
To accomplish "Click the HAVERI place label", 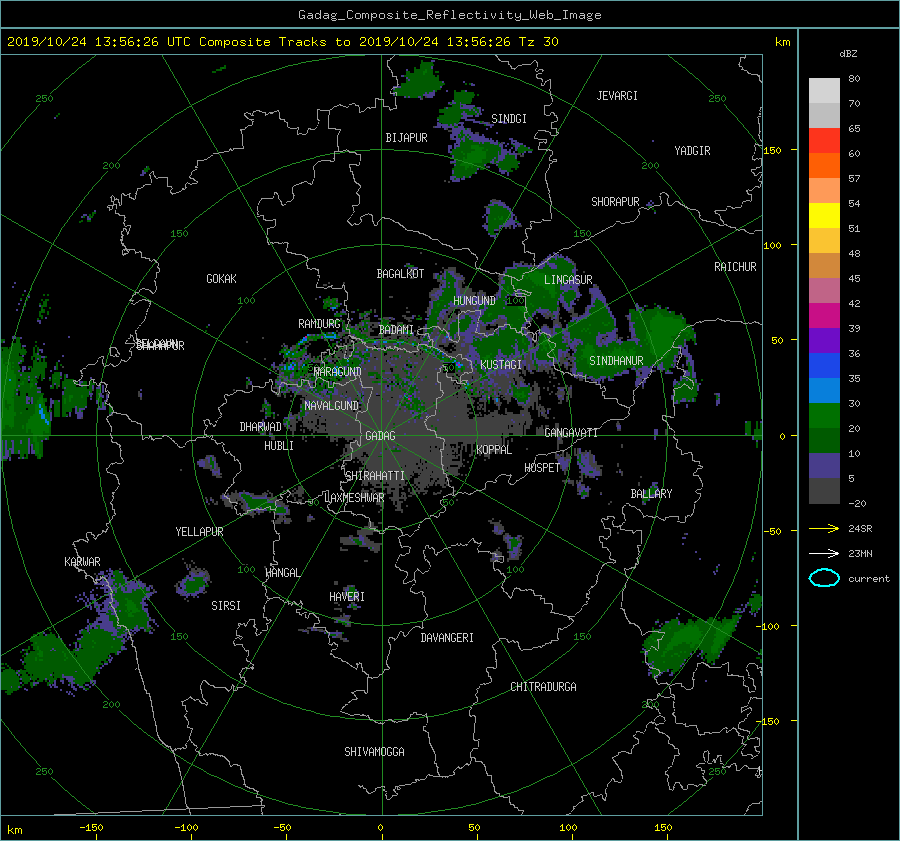I will pyautogui.click(x=347, y=597).
